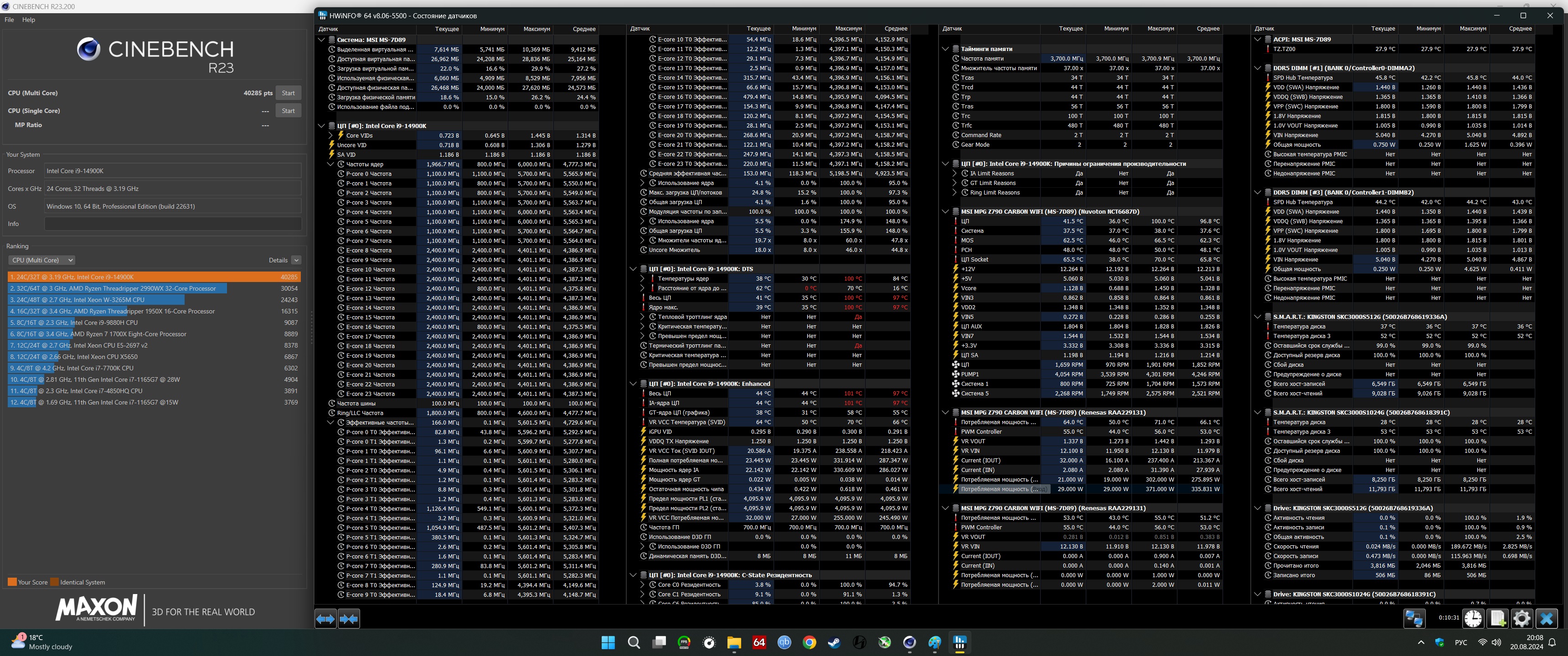Click the shrink sensor columns arrows icon

pos(349,619)
